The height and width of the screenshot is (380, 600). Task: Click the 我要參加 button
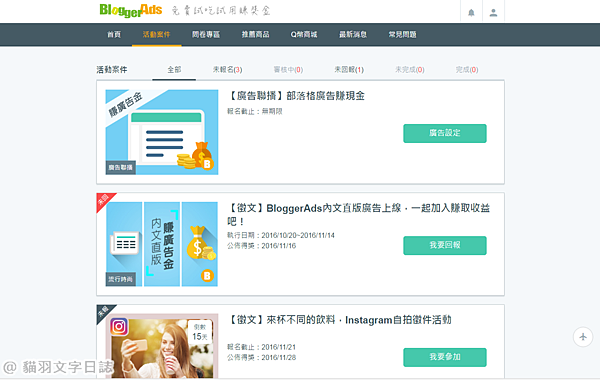[x=445, y=357]
